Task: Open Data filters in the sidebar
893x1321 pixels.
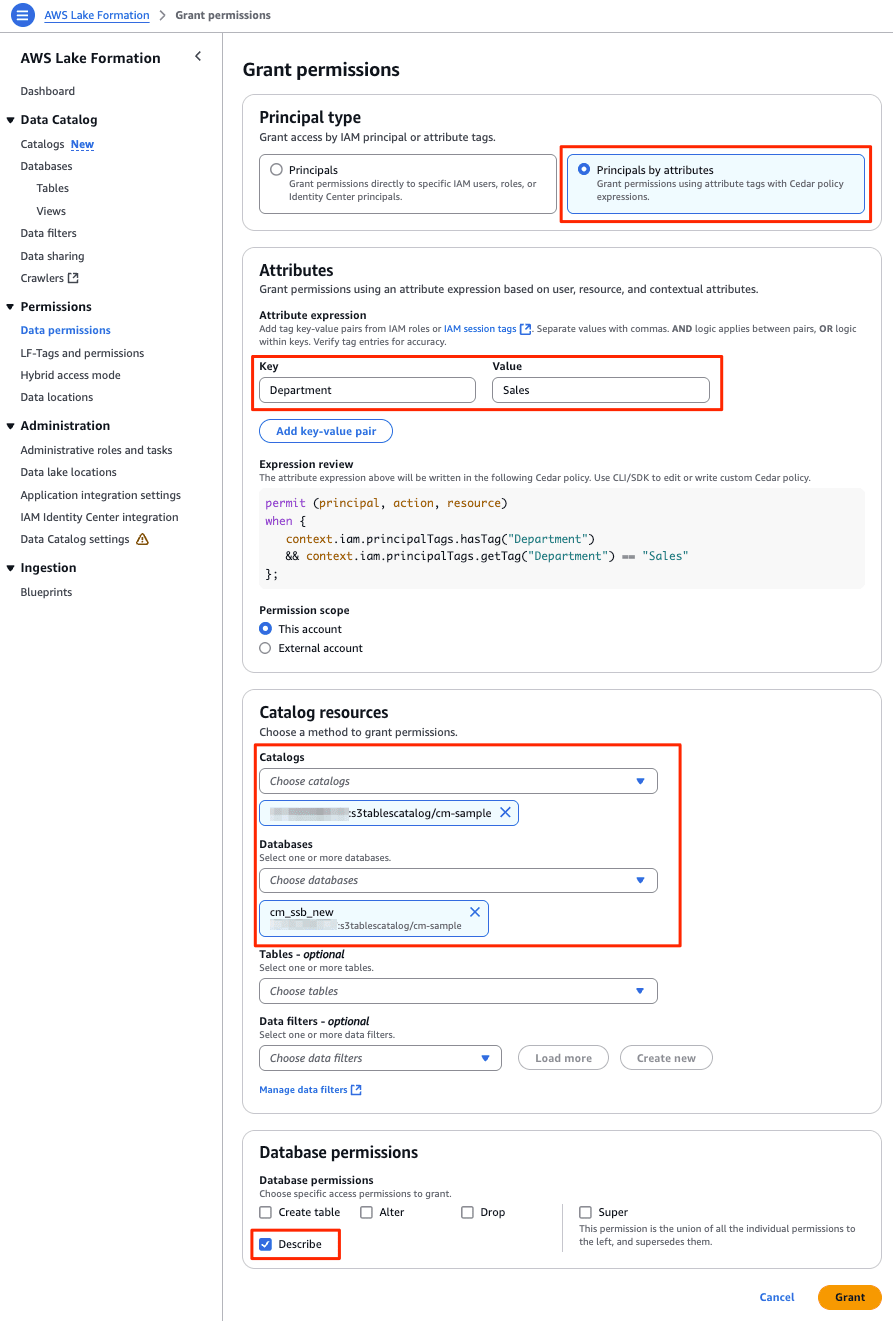Action: click(48, 233)
